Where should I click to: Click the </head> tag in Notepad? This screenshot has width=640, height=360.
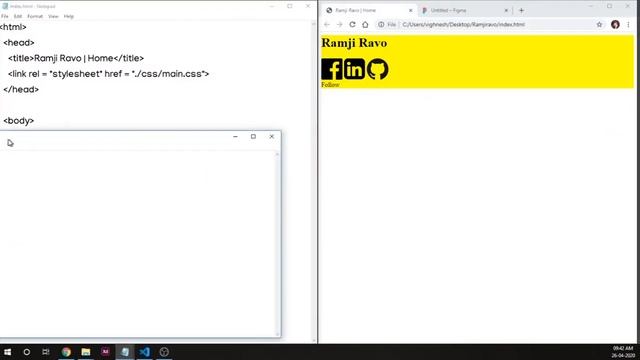pyautogui.click(x=21, y=89)
